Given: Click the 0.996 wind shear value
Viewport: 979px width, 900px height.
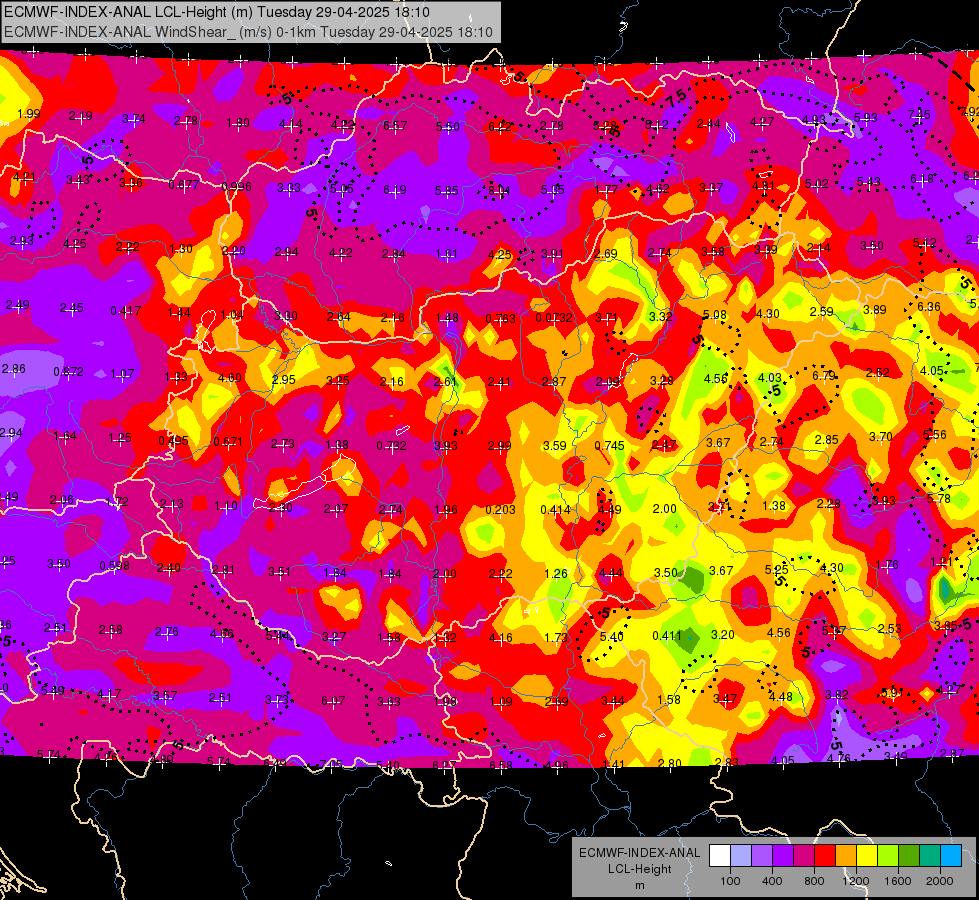Looking at the screenshot, I should click(237, 187).
